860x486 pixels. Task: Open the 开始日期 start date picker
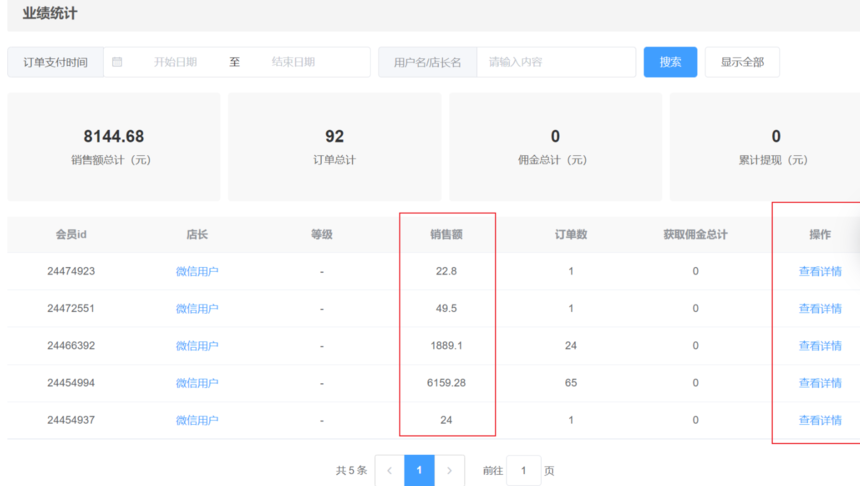(x=175, y=62)
